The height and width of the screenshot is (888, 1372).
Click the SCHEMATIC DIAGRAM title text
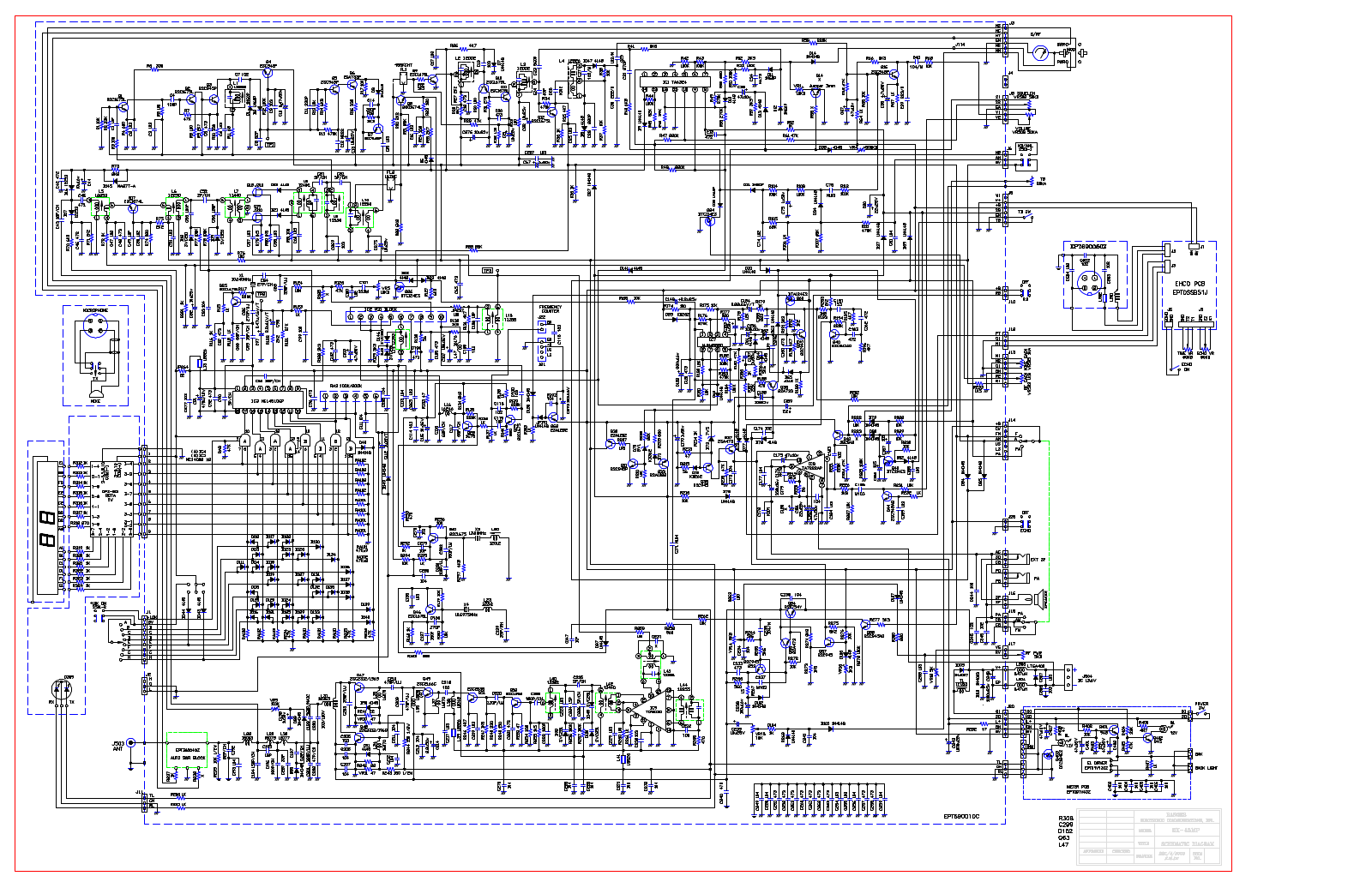pyautogui.click(x=1186, y=843)
